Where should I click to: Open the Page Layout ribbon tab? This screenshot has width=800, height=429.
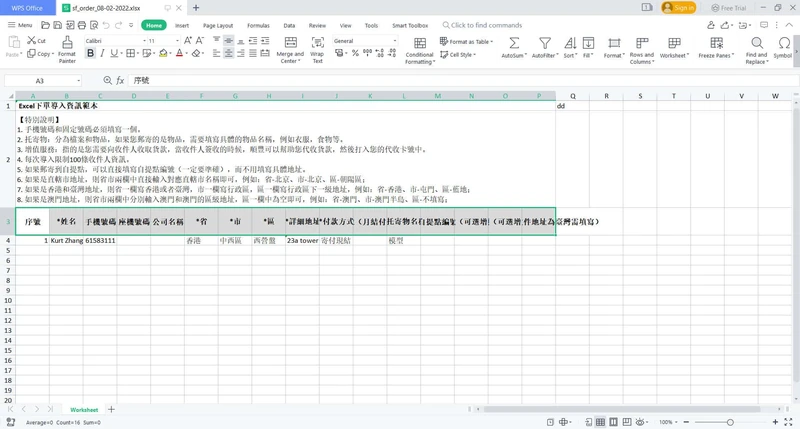point(218,26)
